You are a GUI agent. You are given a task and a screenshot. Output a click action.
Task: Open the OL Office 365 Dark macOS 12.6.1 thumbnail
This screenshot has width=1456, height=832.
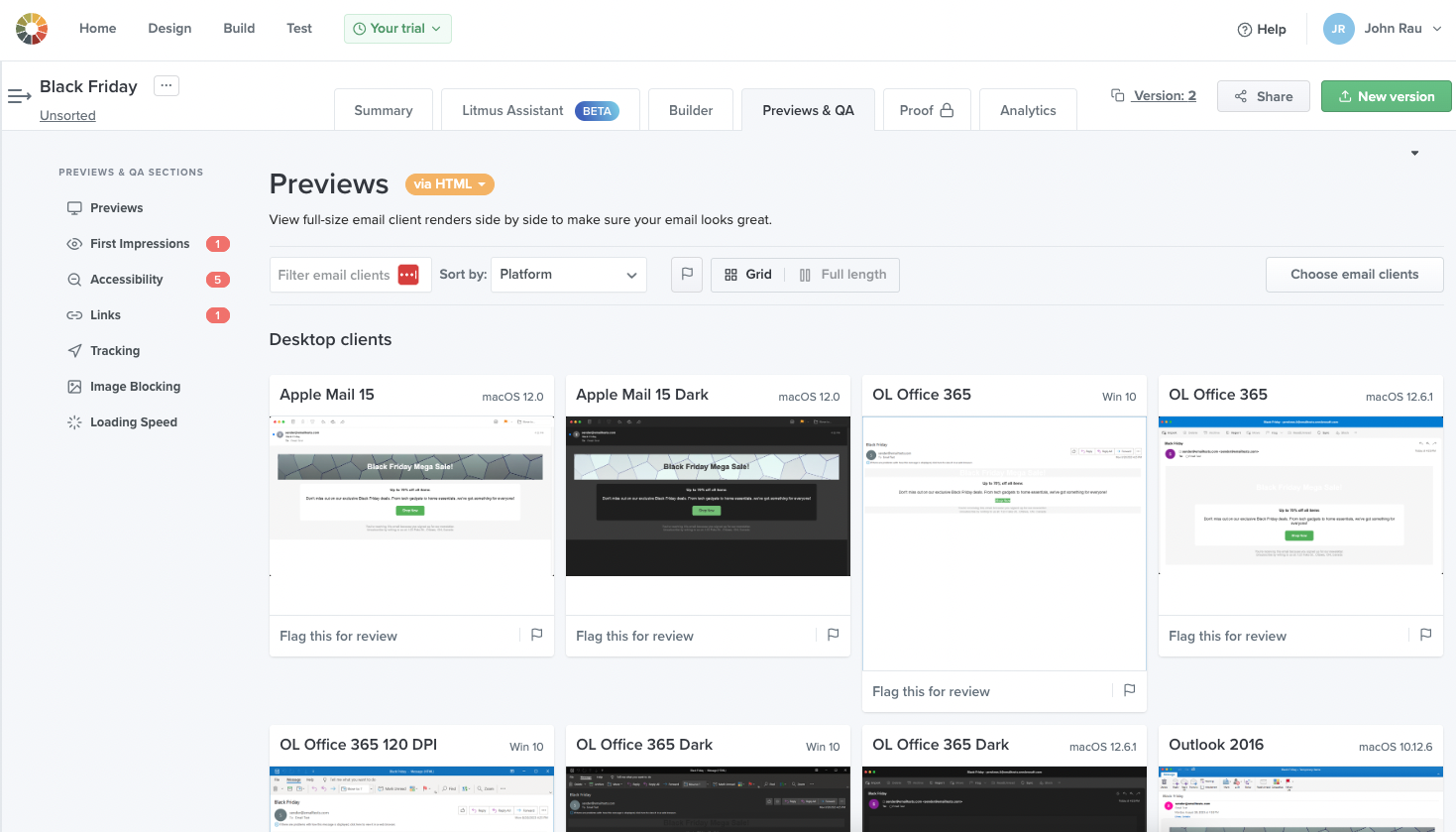[1004, 799]
